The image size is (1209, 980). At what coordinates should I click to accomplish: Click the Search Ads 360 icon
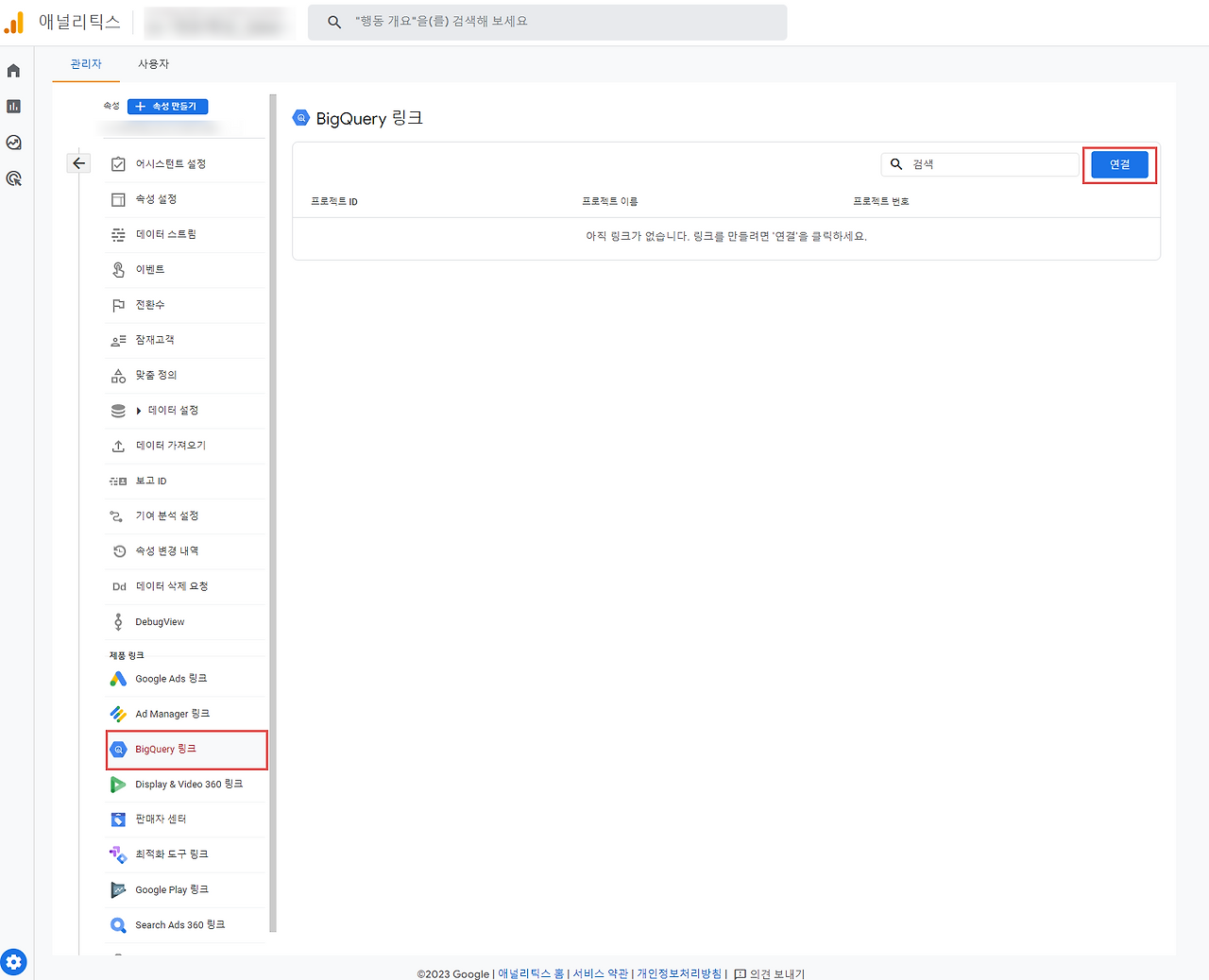[x=118, y=925]
